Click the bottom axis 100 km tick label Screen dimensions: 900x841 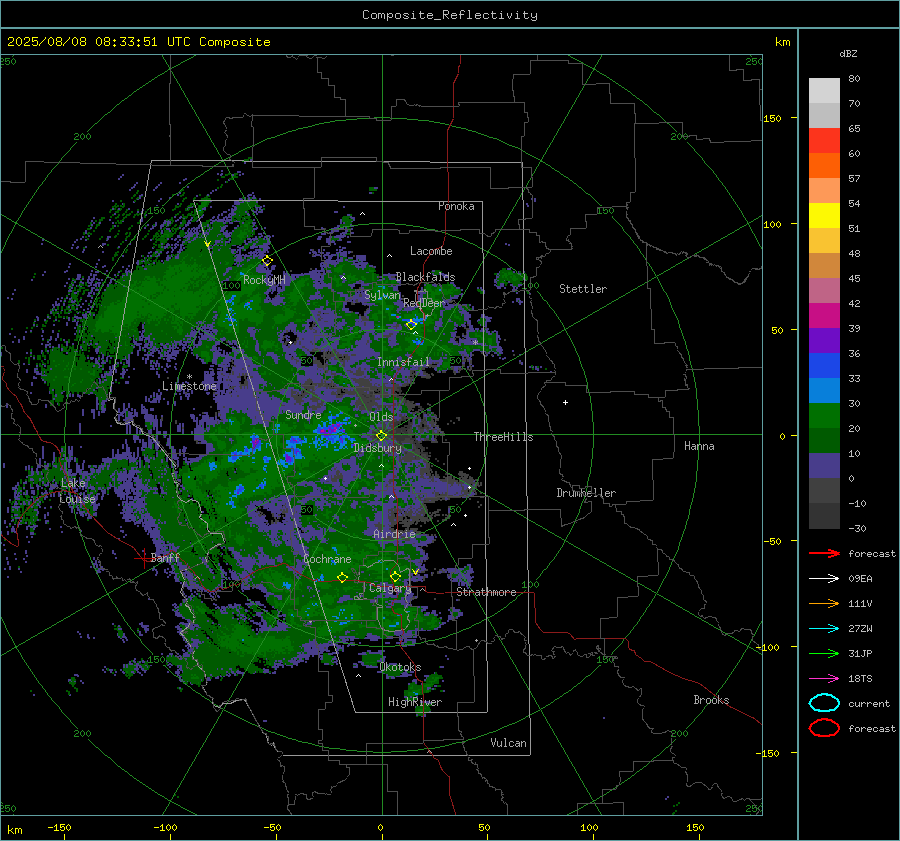click(x=589, y=827)
